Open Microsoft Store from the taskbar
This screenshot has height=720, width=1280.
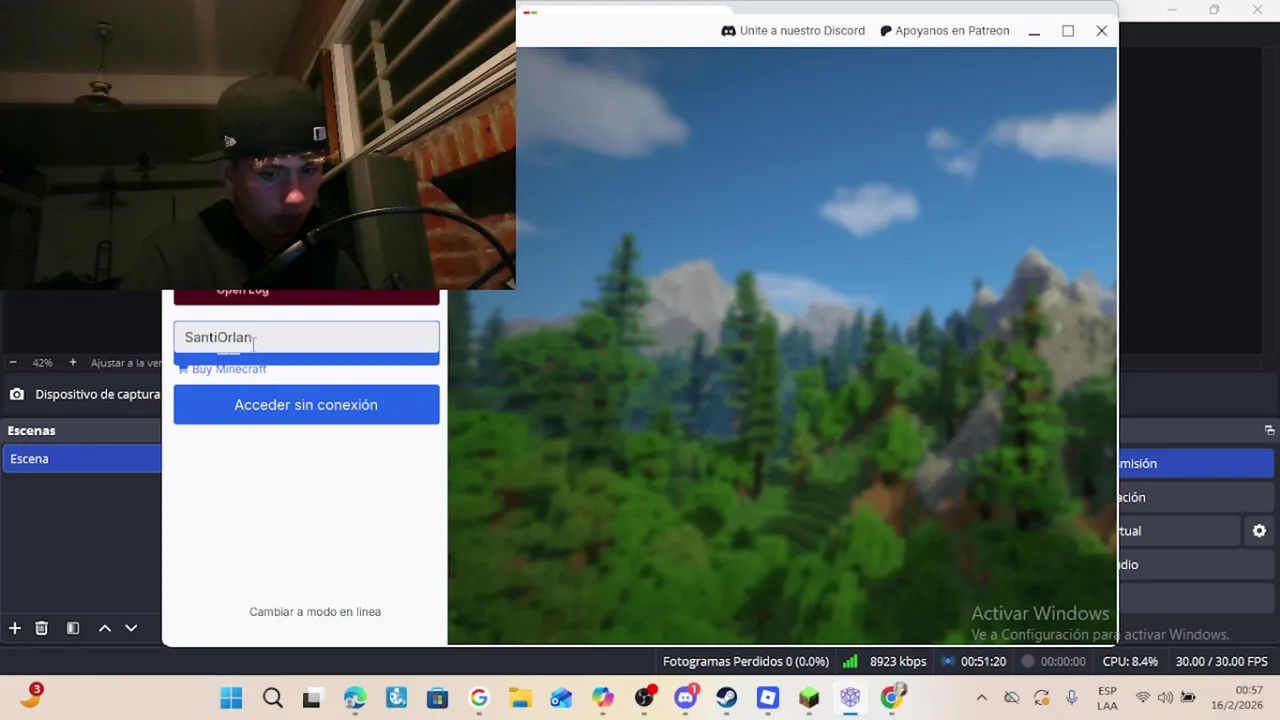437,698
